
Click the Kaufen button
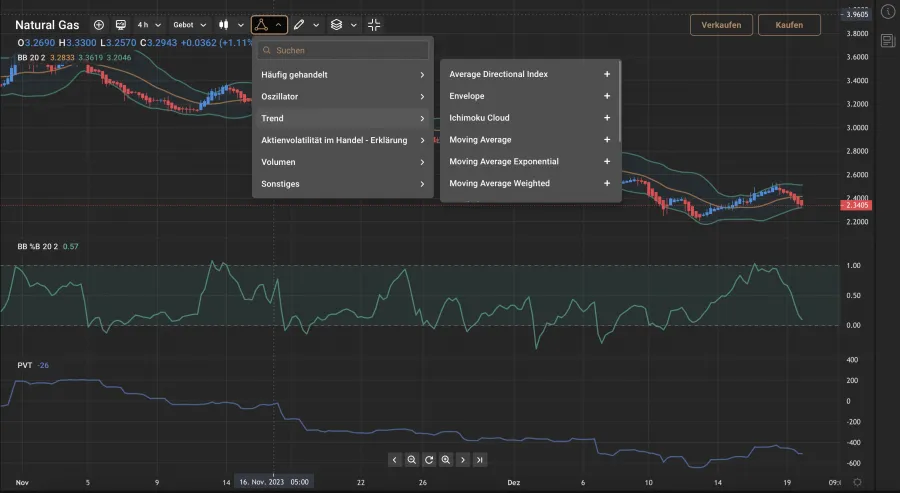pos(789,25)
